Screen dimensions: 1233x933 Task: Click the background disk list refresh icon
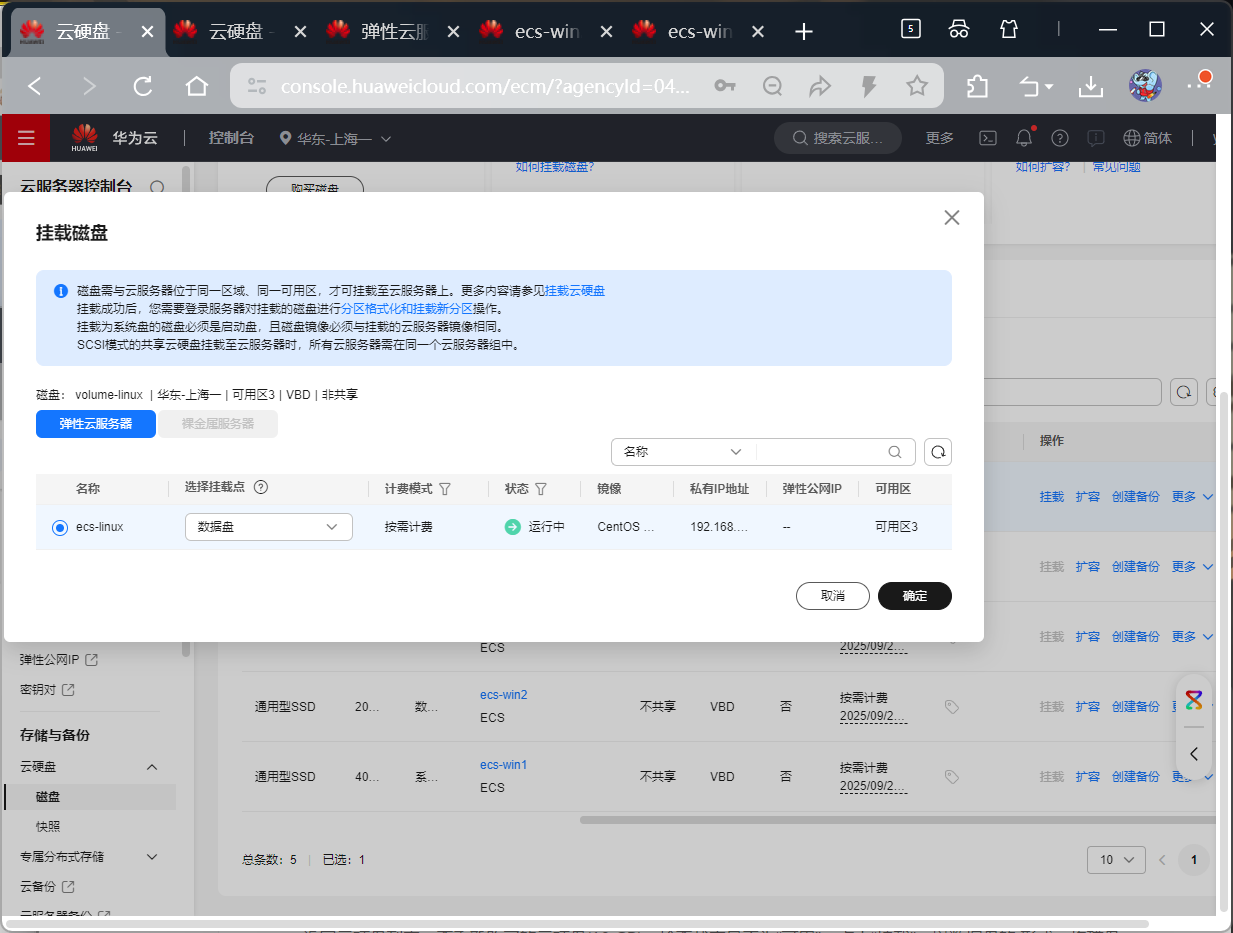point(1184,392)
